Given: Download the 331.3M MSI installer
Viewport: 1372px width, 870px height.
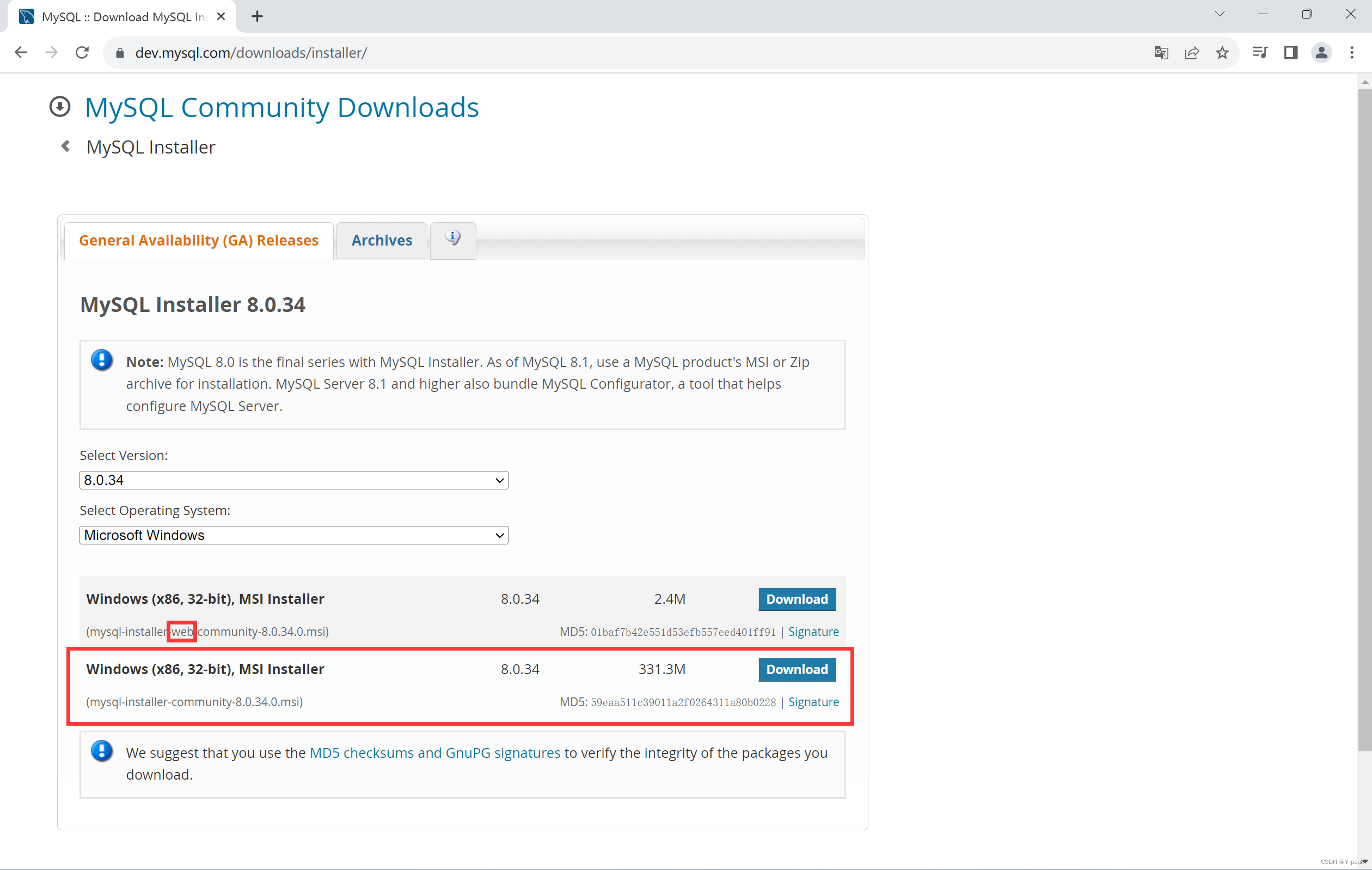Looking at the screenshot, I should coord(797,670).
